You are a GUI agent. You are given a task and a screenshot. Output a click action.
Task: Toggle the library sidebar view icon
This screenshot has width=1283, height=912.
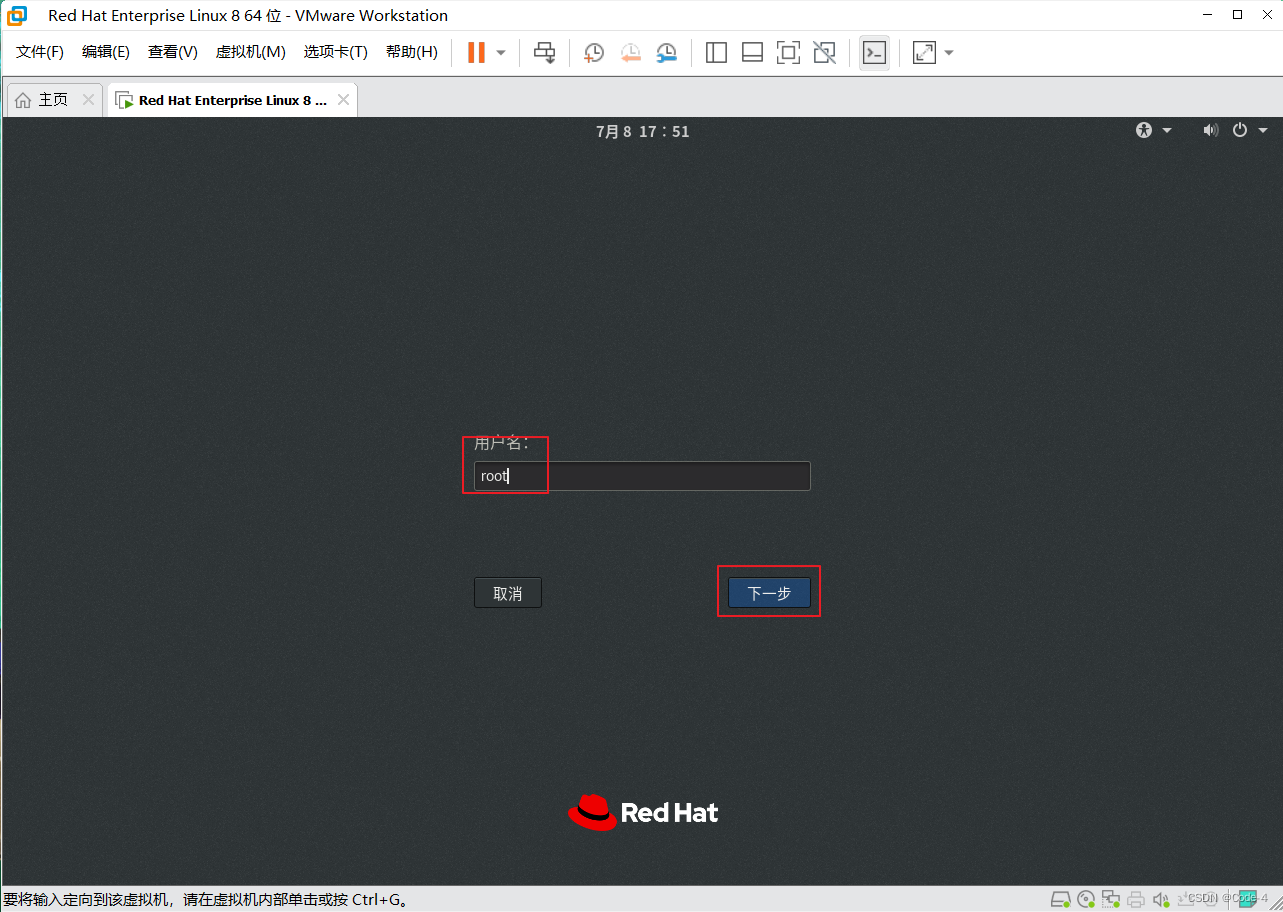(716, 52)
